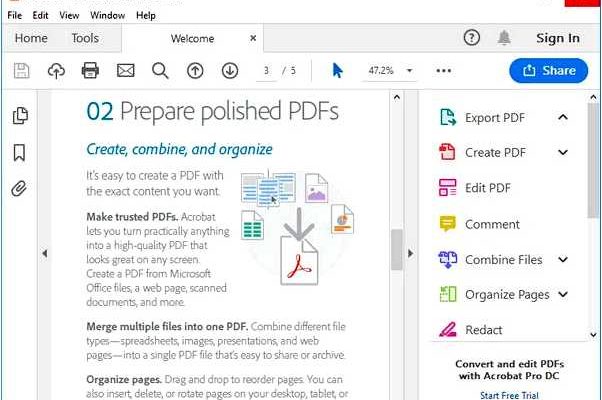Activate the selection arrow tool
This screenshot has width=602, height=400.
coord(337,71)
